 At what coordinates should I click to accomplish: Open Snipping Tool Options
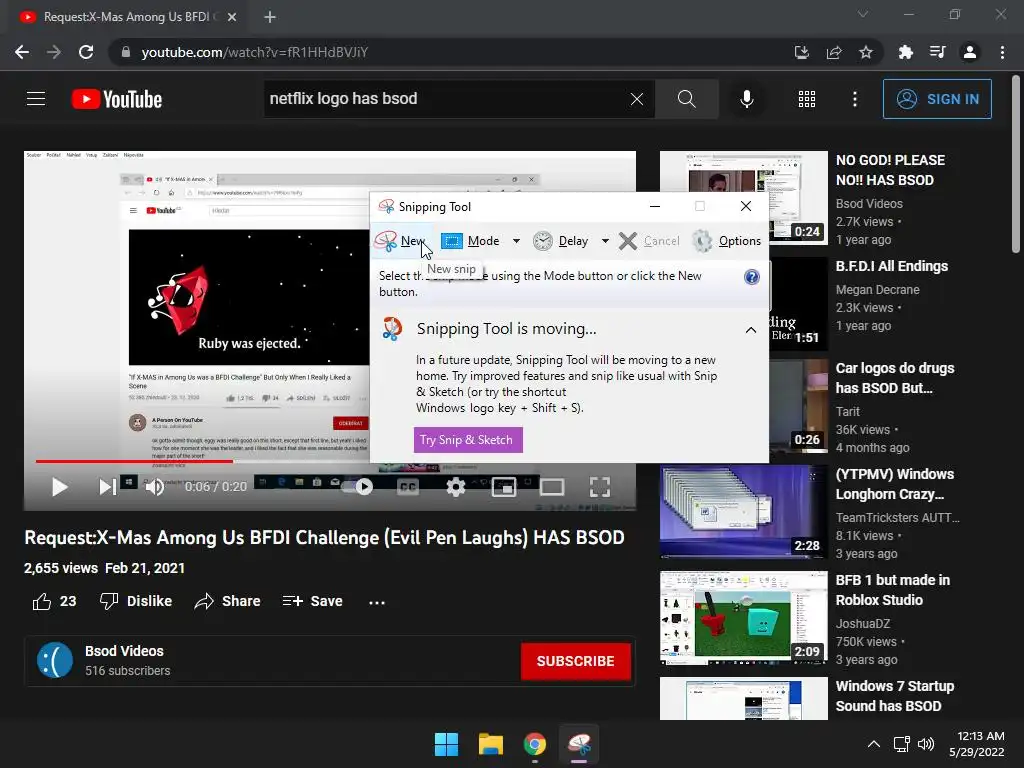pyautogui.click(x=726, y=241)
